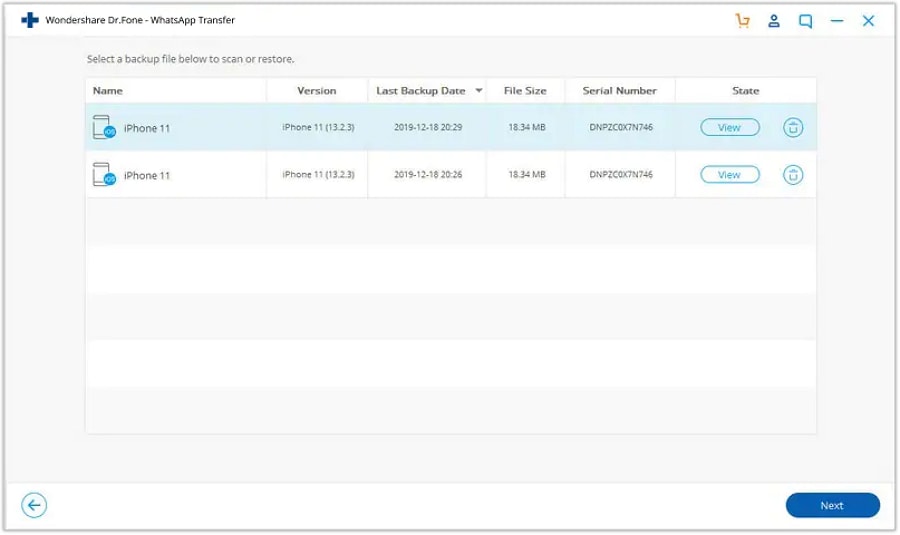Click the Next button
The height and width of the screenshot is (535, 900).
(832, 505)
